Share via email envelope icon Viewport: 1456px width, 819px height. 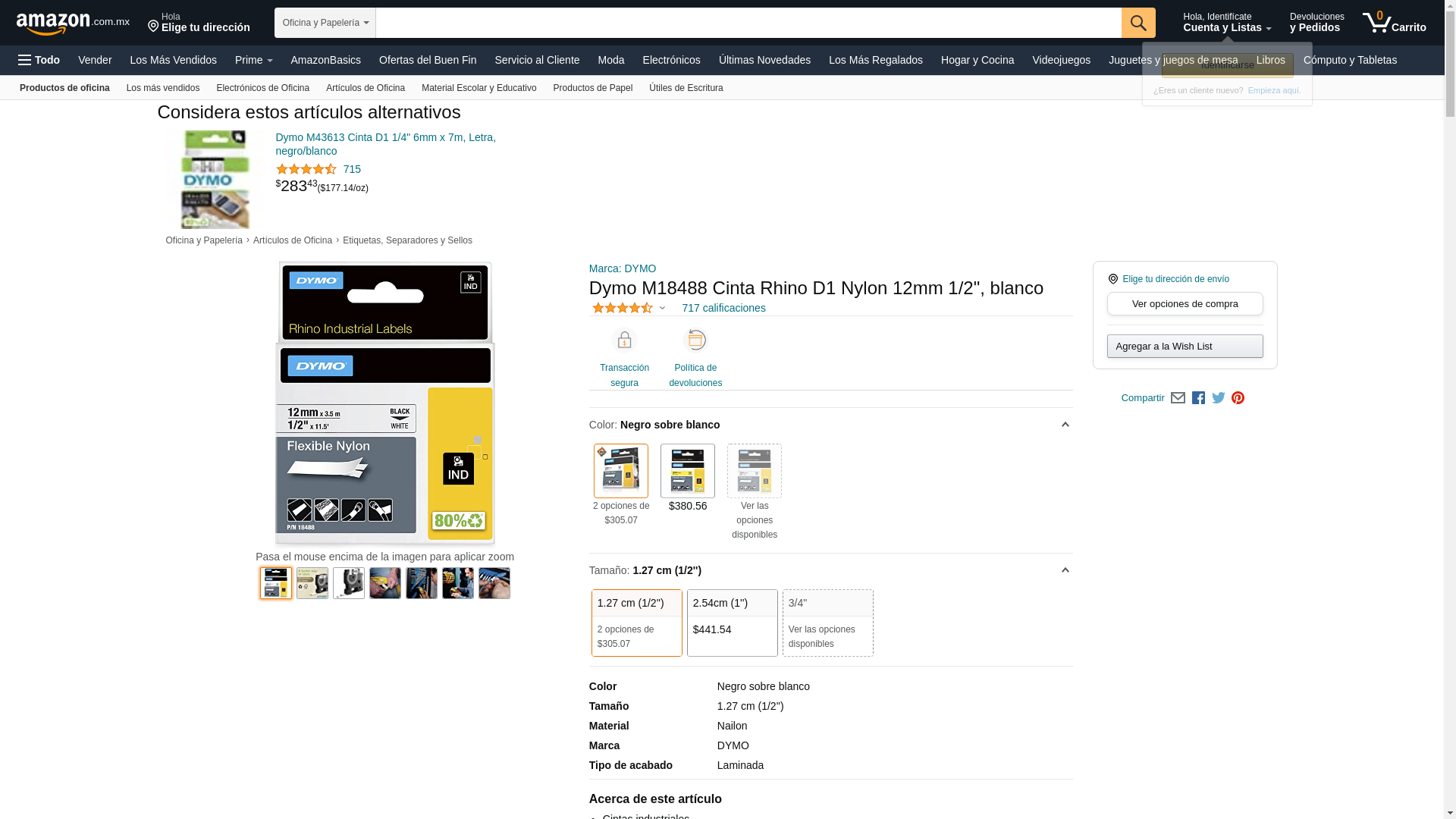pyautogui.click(x=1178, y=398)
